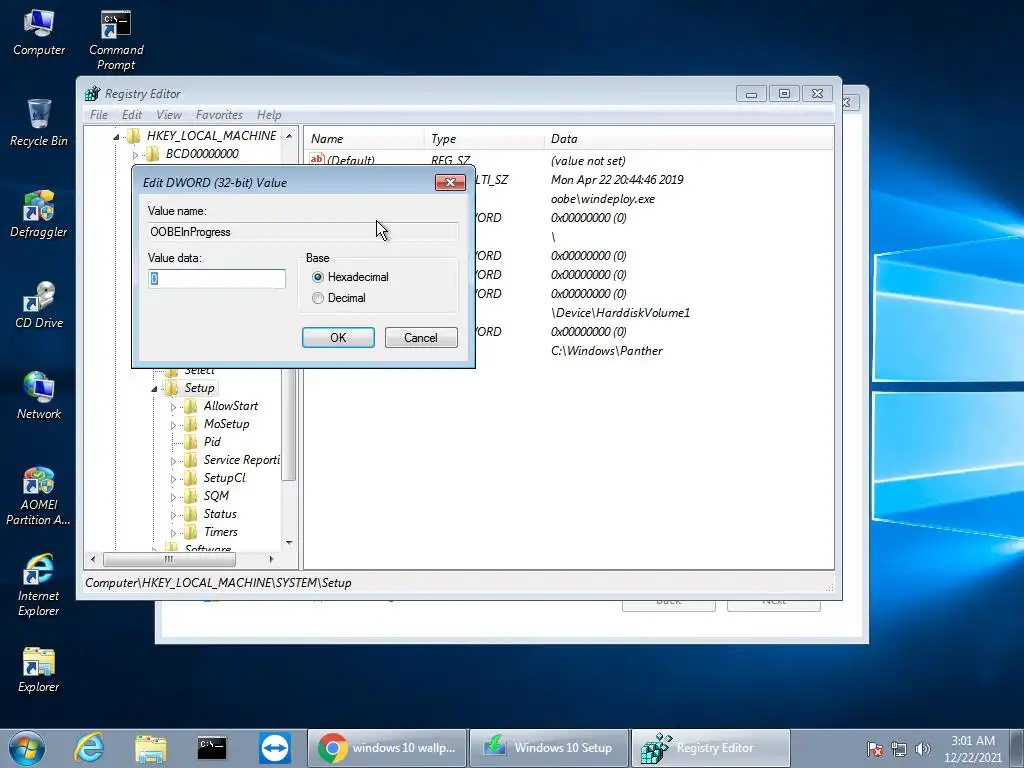Viewport: 1024px width, 768px height.
Task: Open the Favorites menu
Action: [x=219, y=115]
